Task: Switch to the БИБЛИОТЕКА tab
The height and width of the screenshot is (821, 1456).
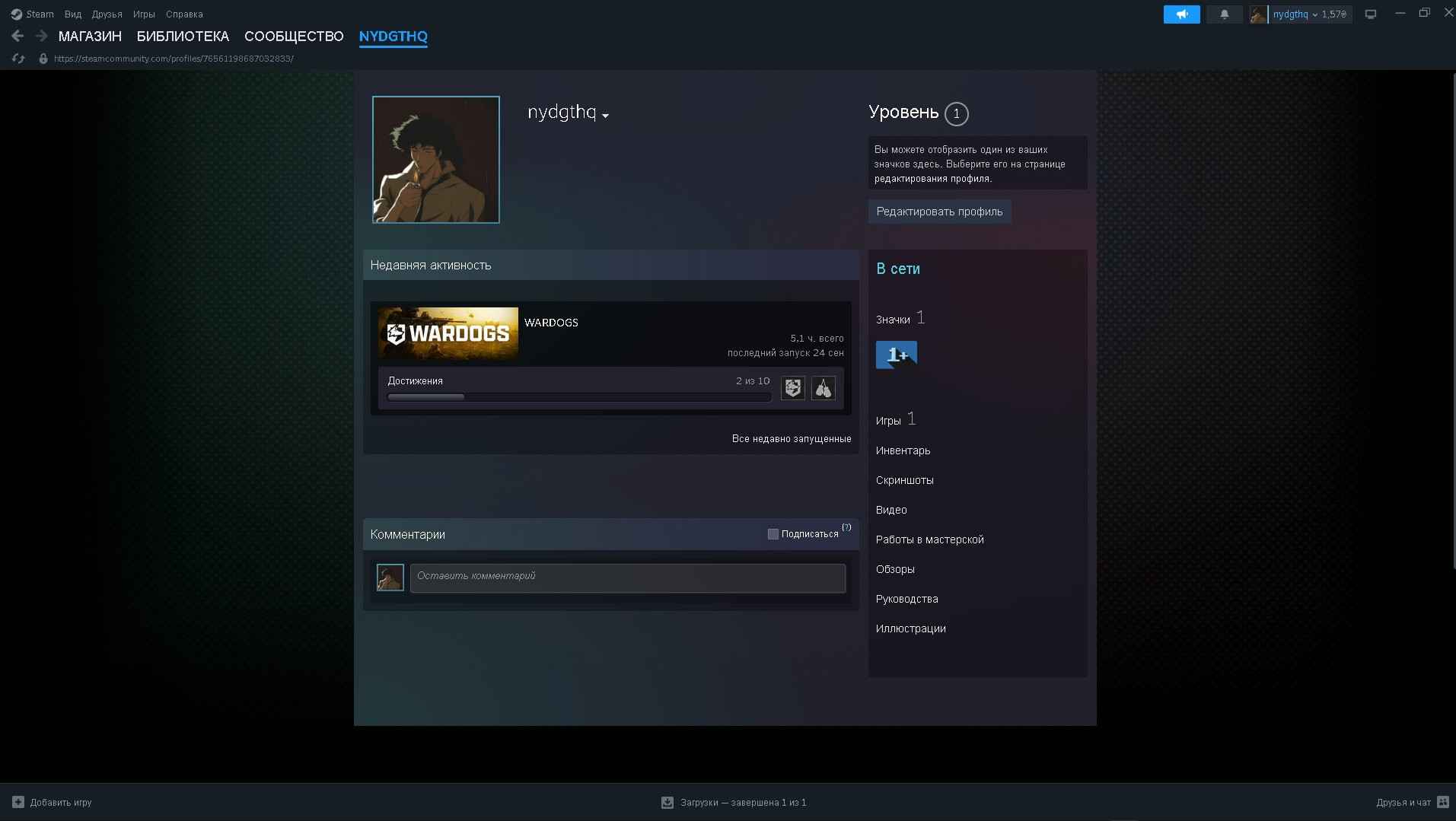Action: pos(183,37)
